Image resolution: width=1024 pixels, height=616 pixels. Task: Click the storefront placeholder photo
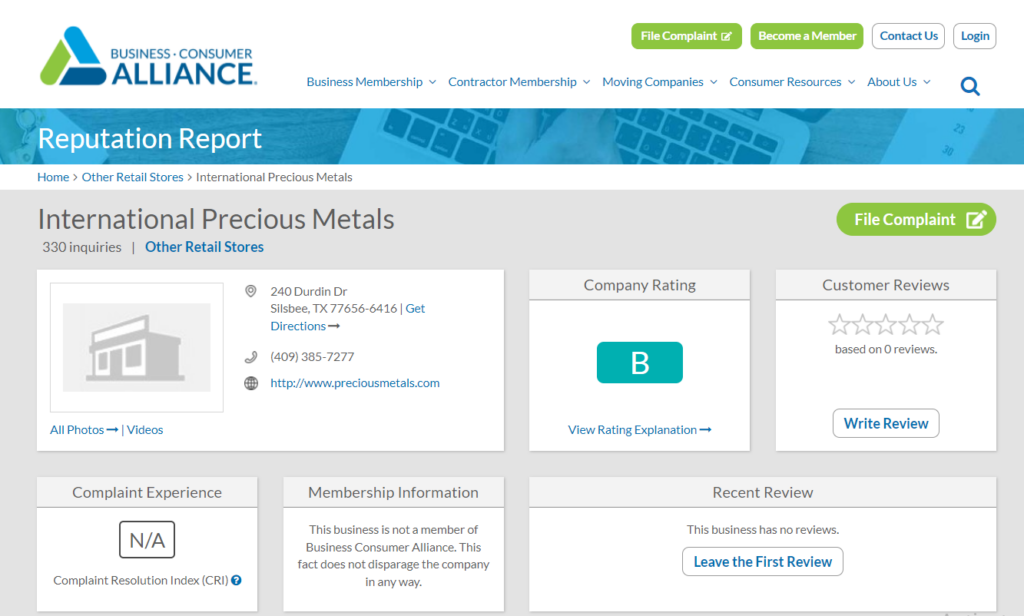pyautogui.click(x=136, y=348)
